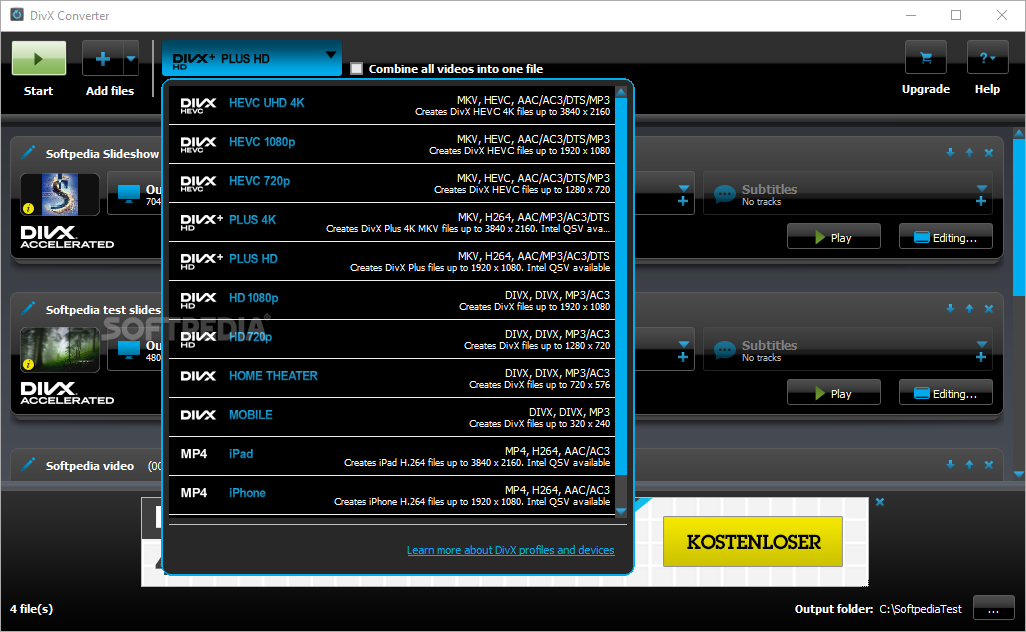Remove Softpedia Slideshow from the list

989,152
